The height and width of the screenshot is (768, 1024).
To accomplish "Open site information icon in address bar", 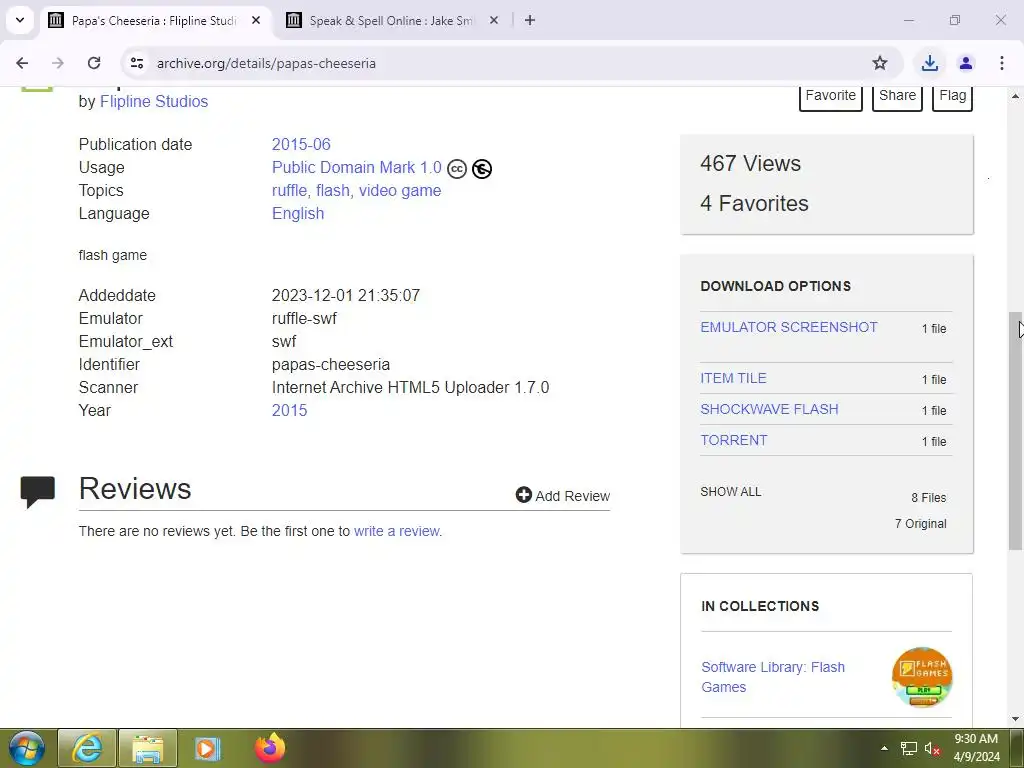I will click(x=136, y=63).
